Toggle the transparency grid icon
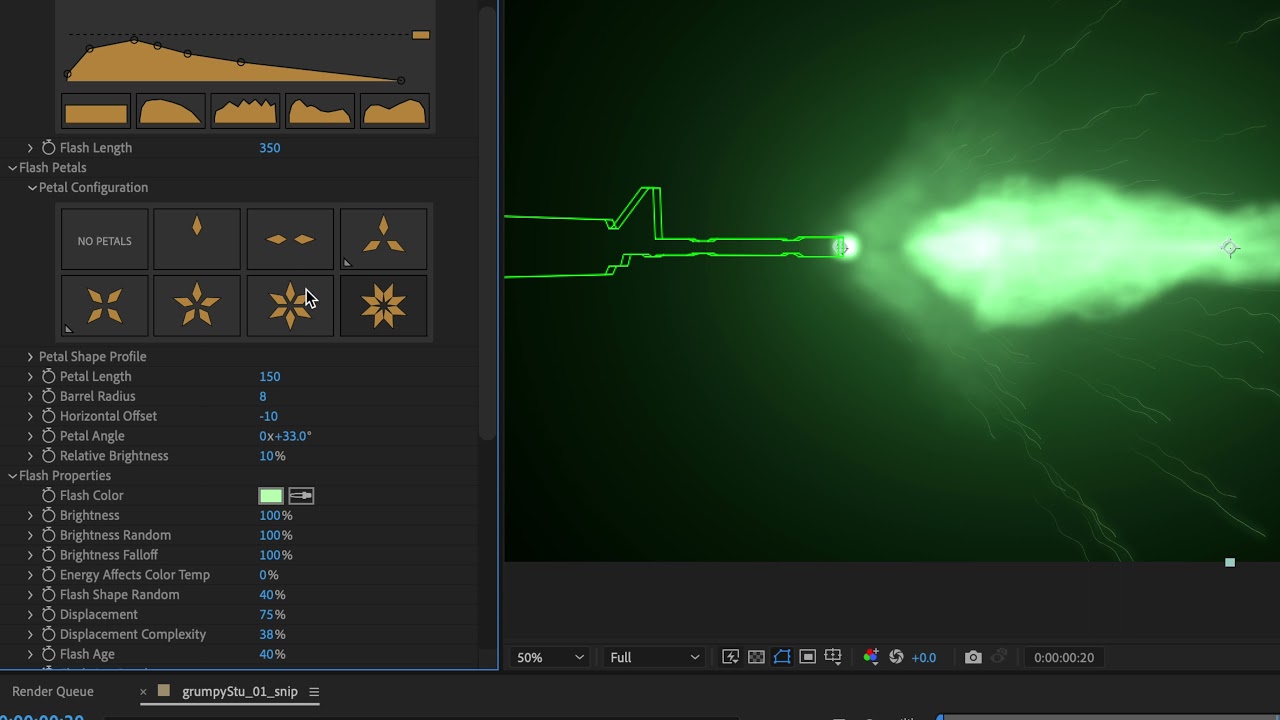 (x=756, y=657)
